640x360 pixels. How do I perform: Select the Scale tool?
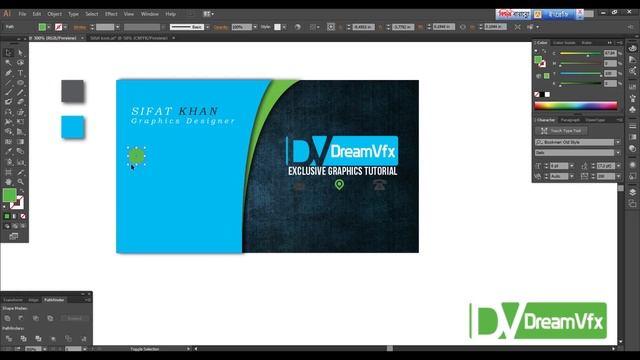pyautogui.click(x=20, y=112)
